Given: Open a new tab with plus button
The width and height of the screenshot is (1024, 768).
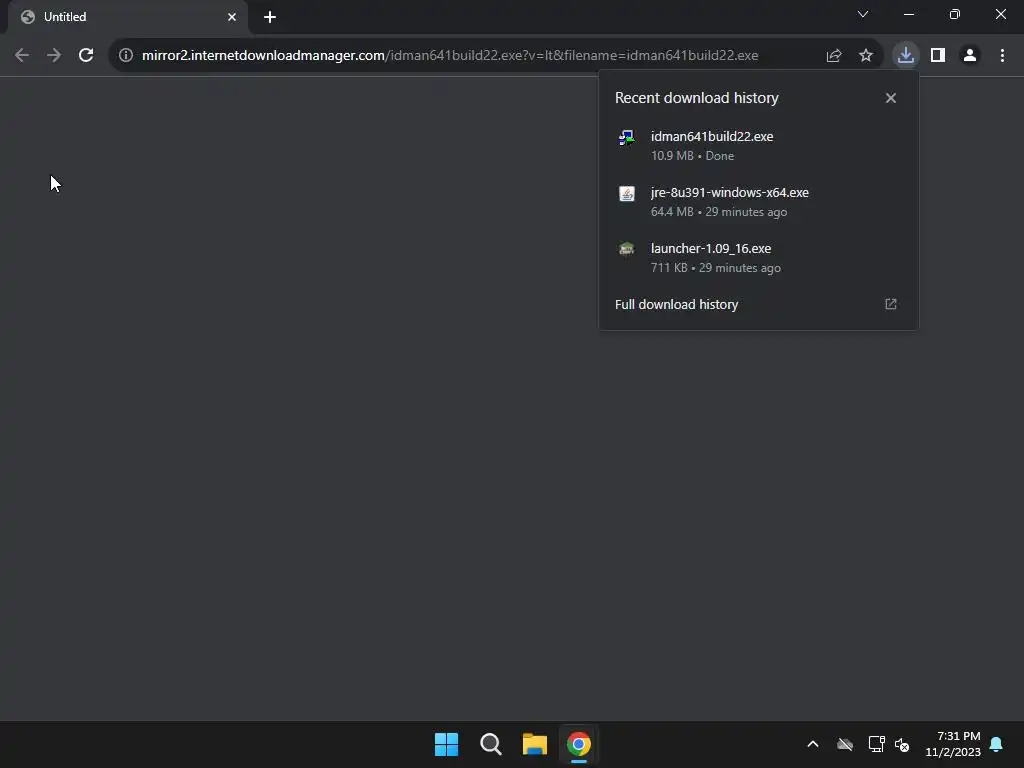Looking at the screenshot, I should (x=270, y=17).
